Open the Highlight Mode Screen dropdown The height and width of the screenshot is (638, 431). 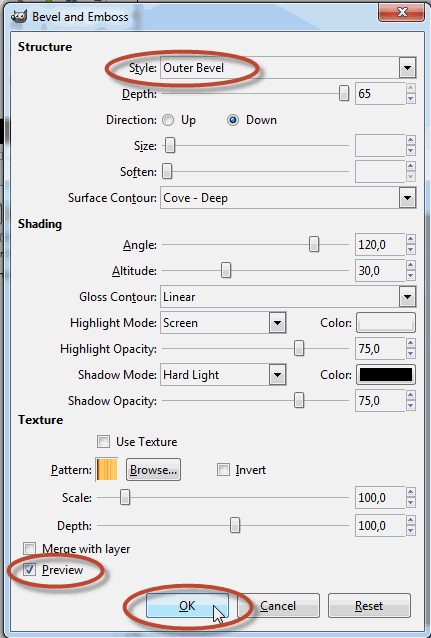[x=223, y=323]
